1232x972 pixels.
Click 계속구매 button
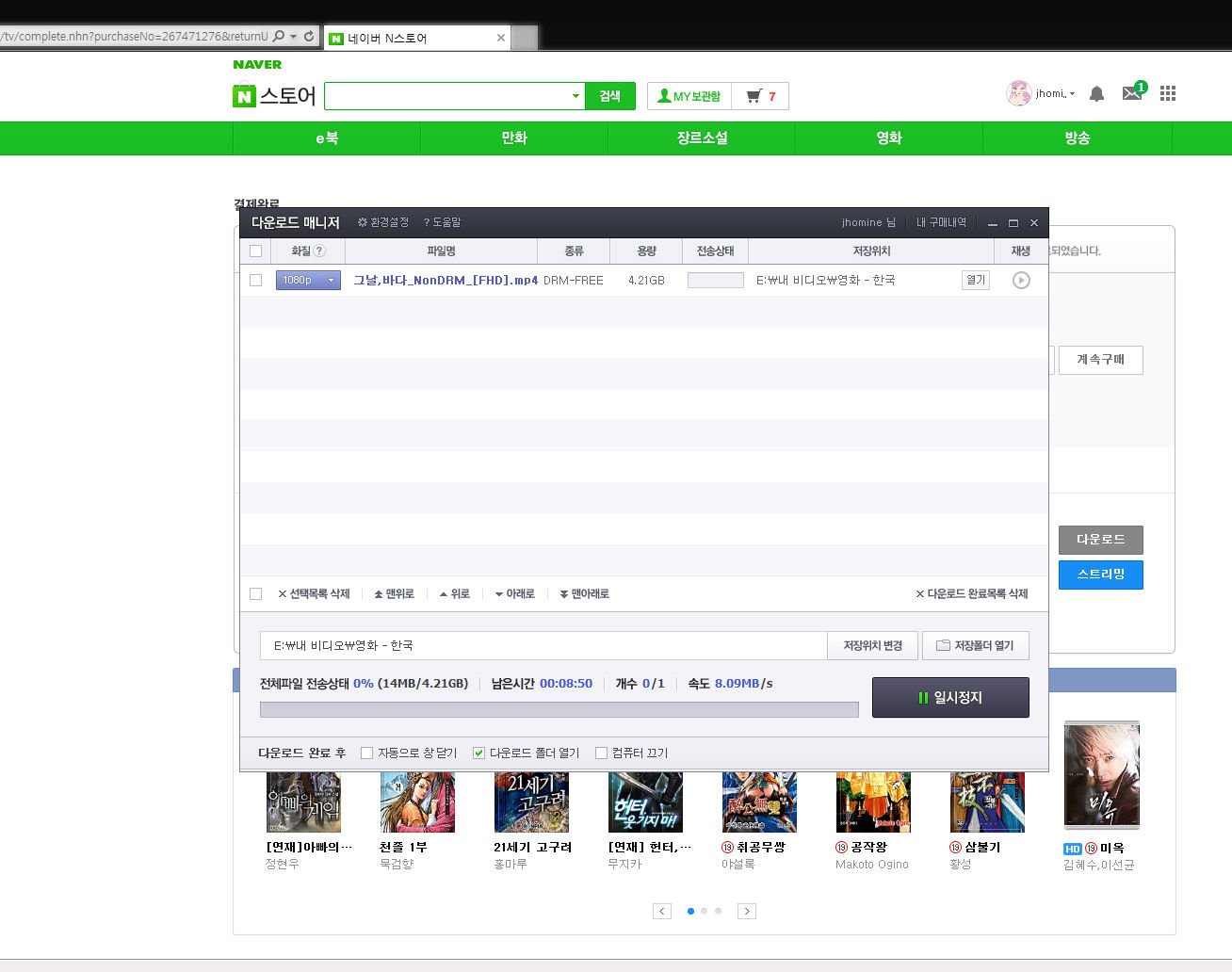[1100, 360]
